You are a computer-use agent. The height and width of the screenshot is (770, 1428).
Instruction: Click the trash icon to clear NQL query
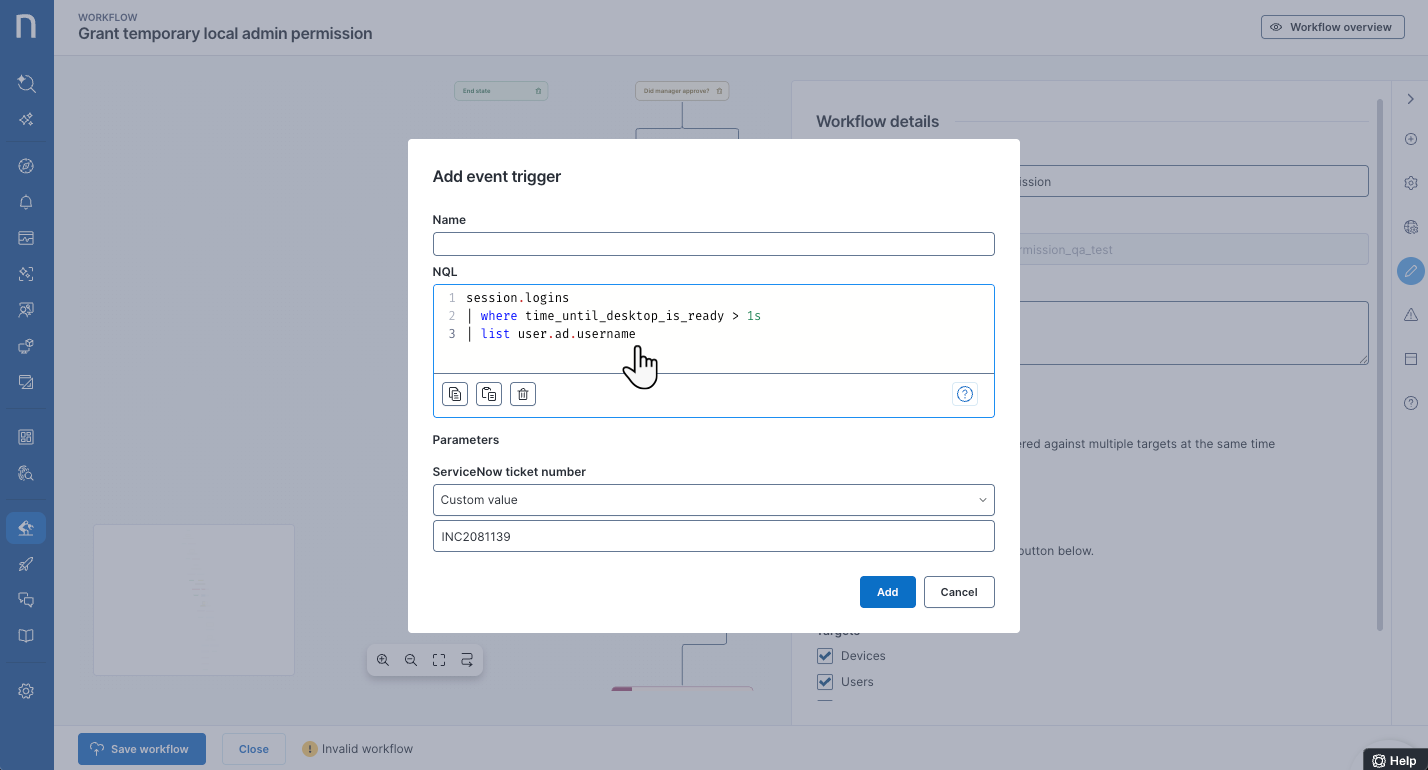[x=523, y=394]
